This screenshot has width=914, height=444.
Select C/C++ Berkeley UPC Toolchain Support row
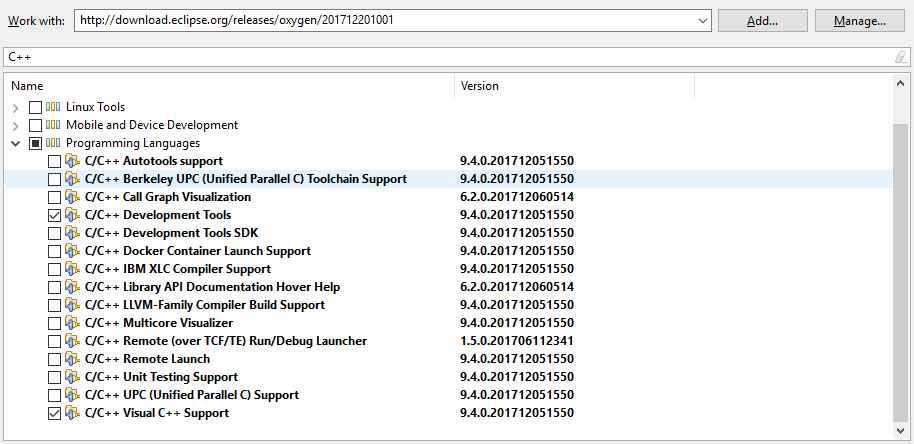(x=449, y=179)
